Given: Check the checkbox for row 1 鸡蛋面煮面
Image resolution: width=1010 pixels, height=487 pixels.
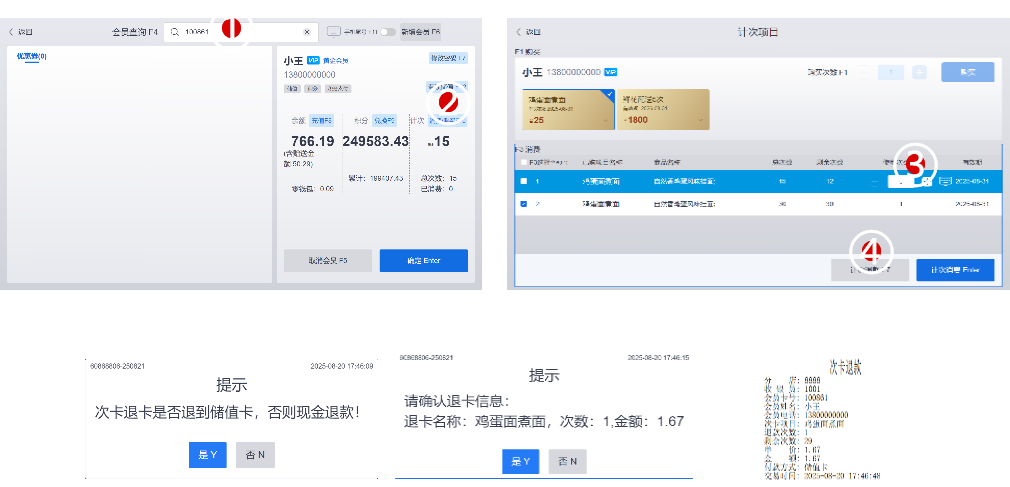Looking at the screenshot, I should (x=524, y=181).
